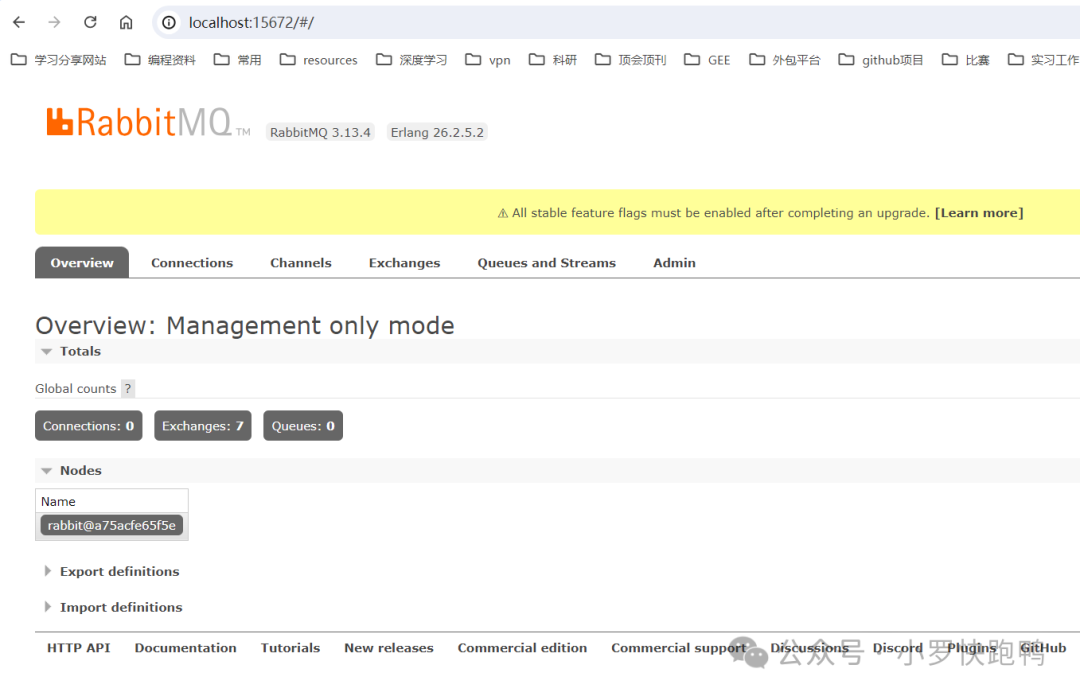Image resolution: width=1080 pixels, height=696 pixels.
Task: Expand the Export definitions section
Action: pyautogui.click(x=112, y=571)
